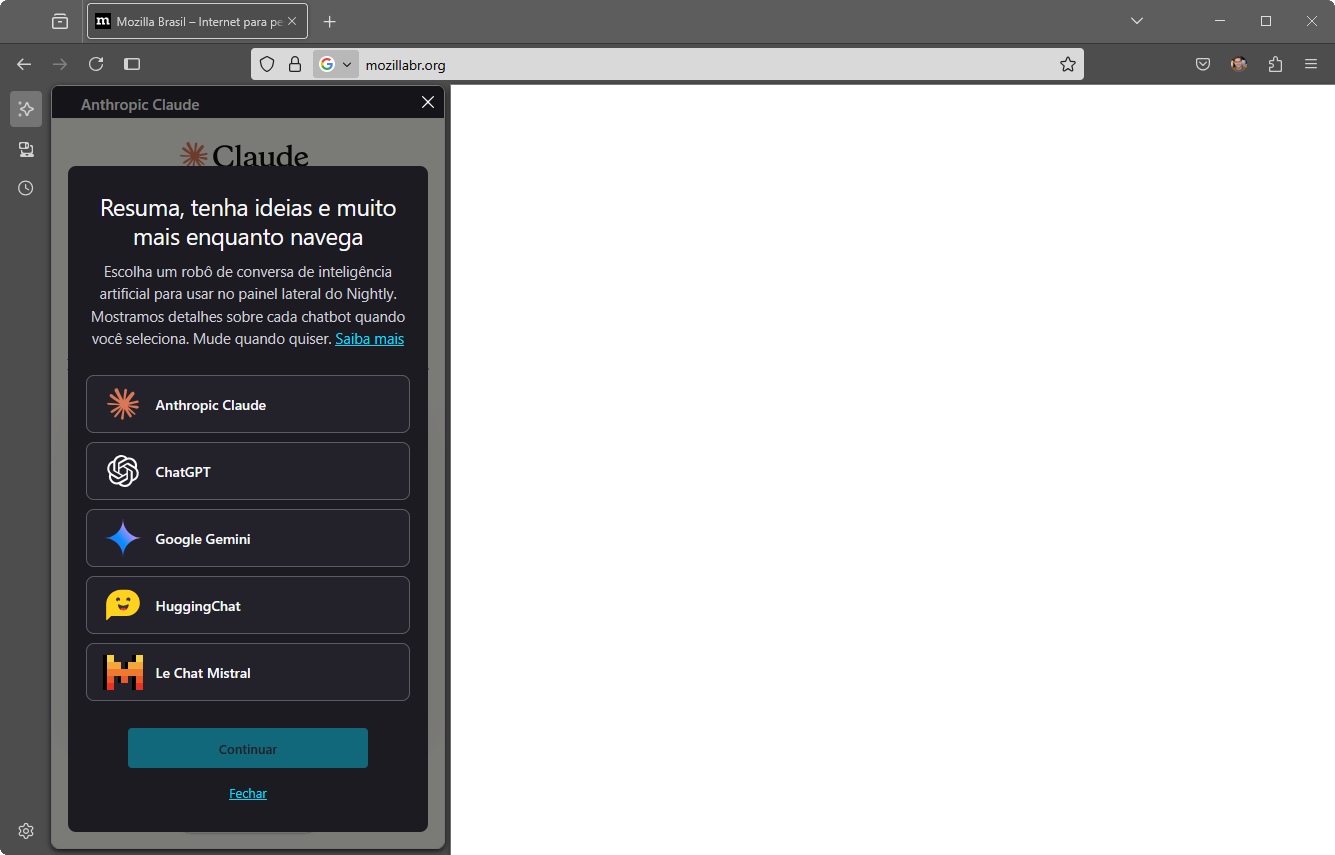The width and height of the screenshot is (1335, 855).
Task: Open the AI chatbot sidebar tool
Action: (26, 109)
